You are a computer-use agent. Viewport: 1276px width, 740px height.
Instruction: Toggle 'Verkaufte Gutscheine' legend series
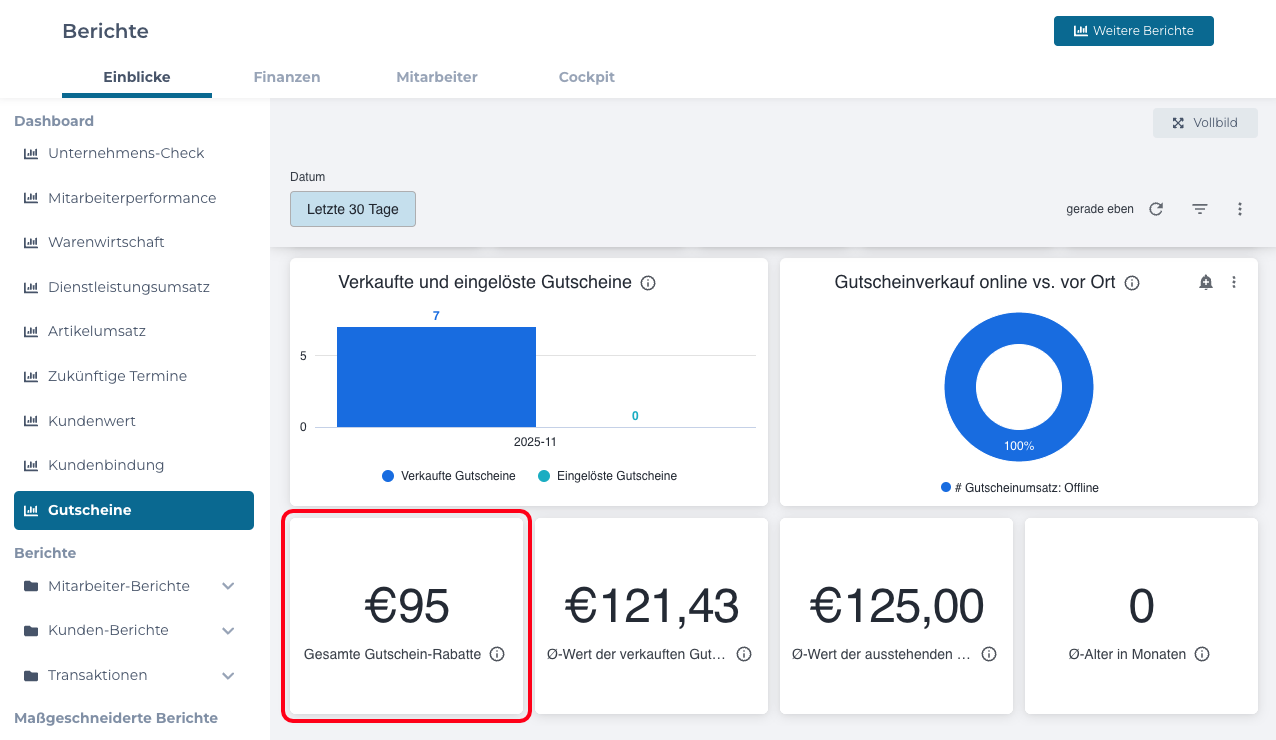tap(449, 476)
